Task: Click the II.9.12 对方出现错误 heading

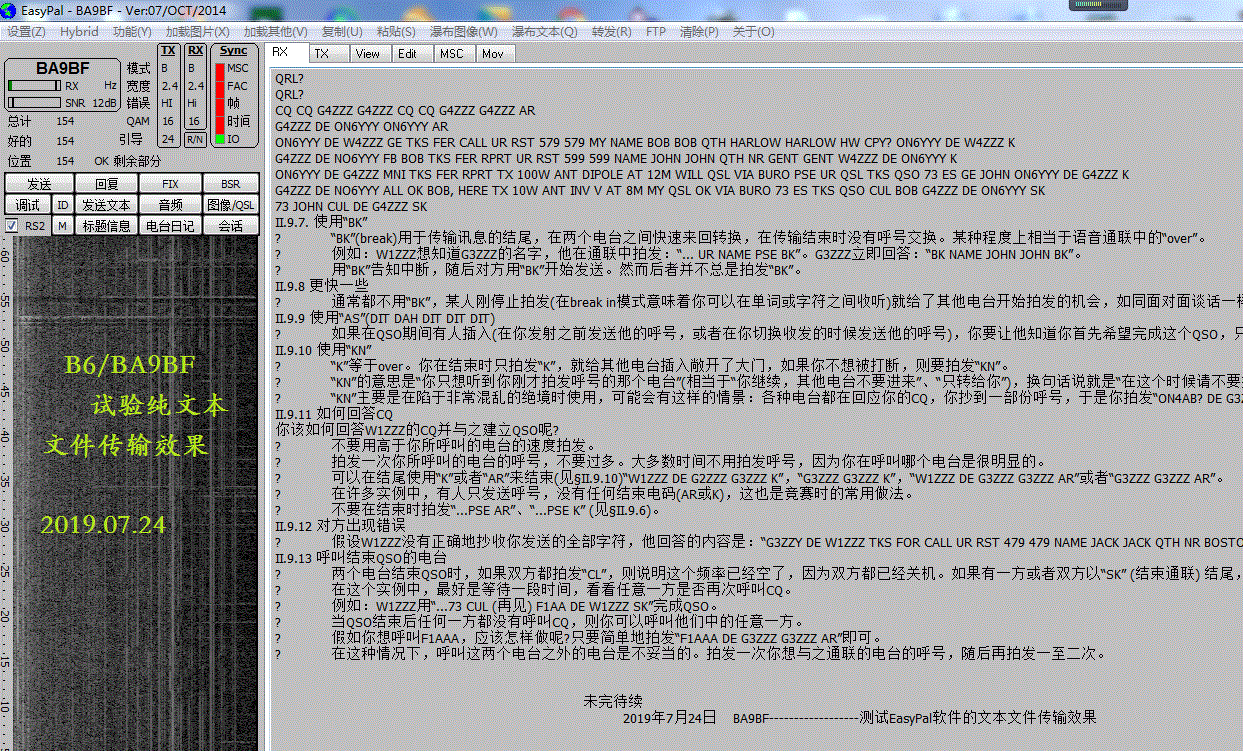Action: [340, 525]
